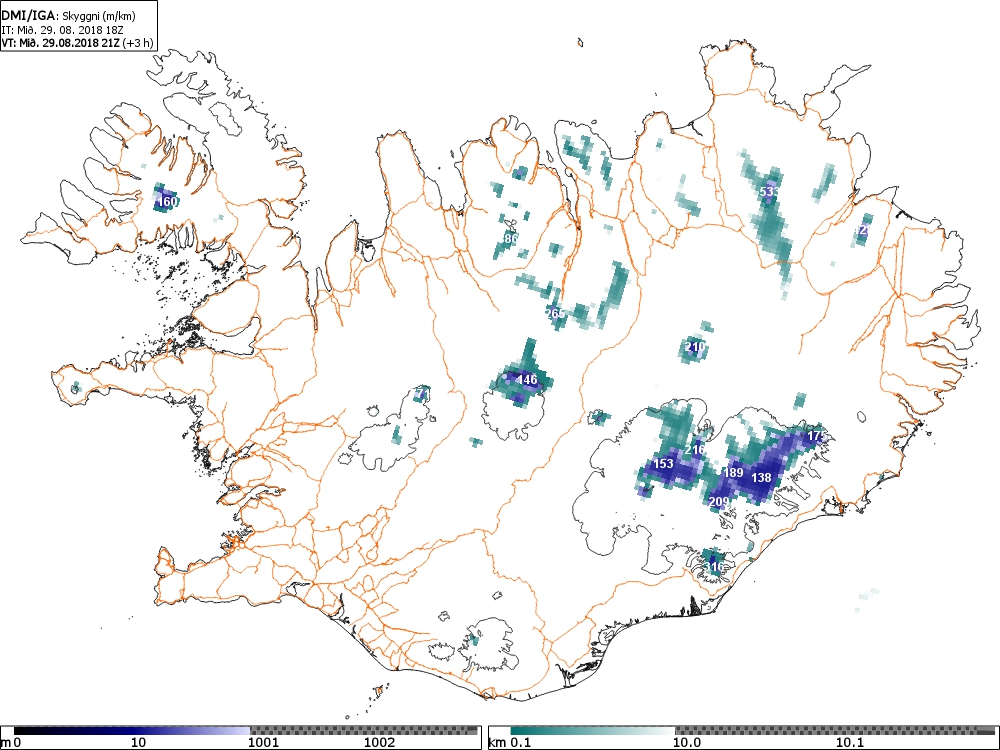Click the visibility value 146 in central Iceland
This screenshot has width=1000, height=750.
[x=527, y=379]
